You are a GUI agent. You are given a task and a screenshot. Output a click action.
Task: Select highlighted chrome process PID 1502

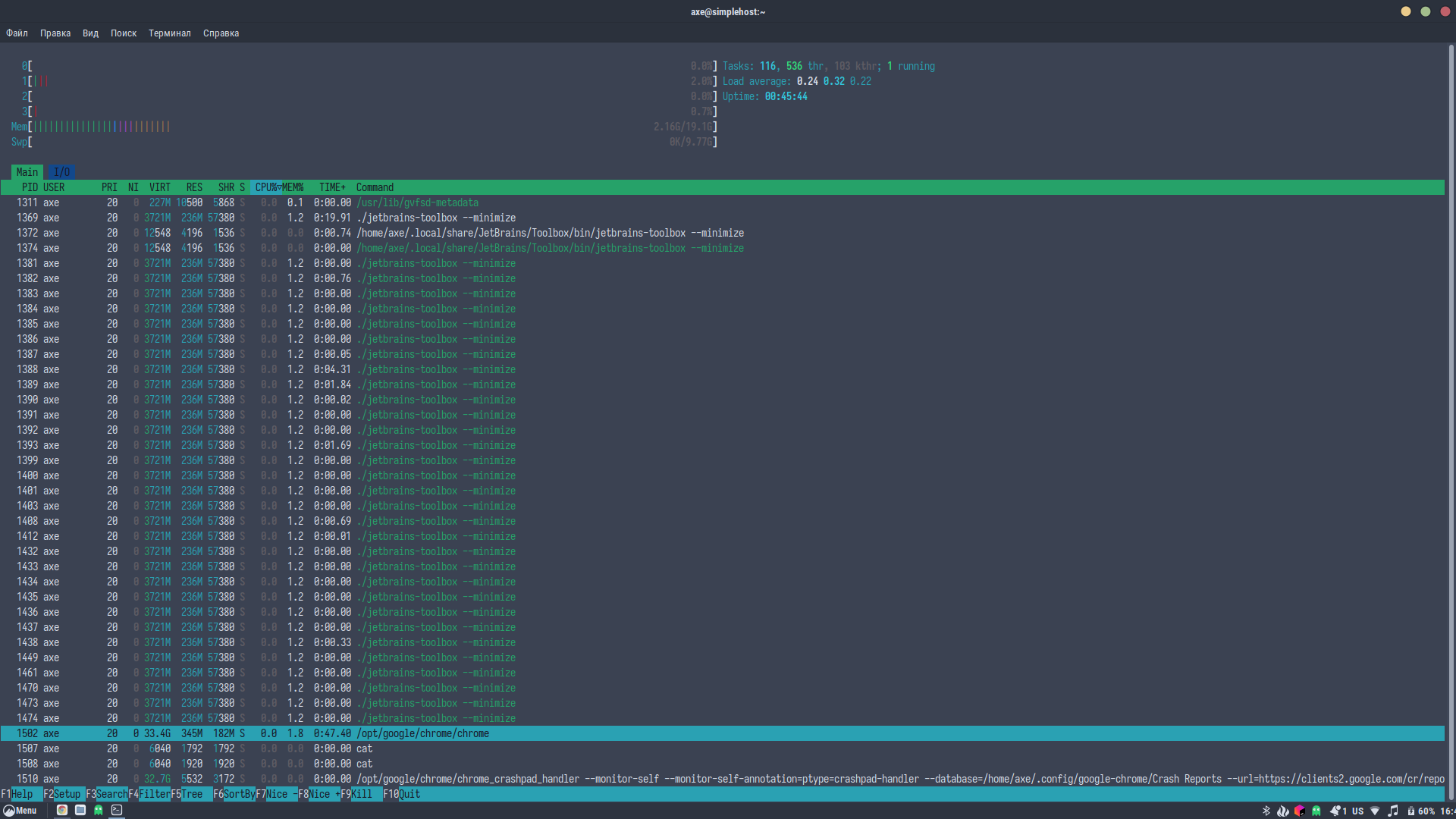[722, 733]
